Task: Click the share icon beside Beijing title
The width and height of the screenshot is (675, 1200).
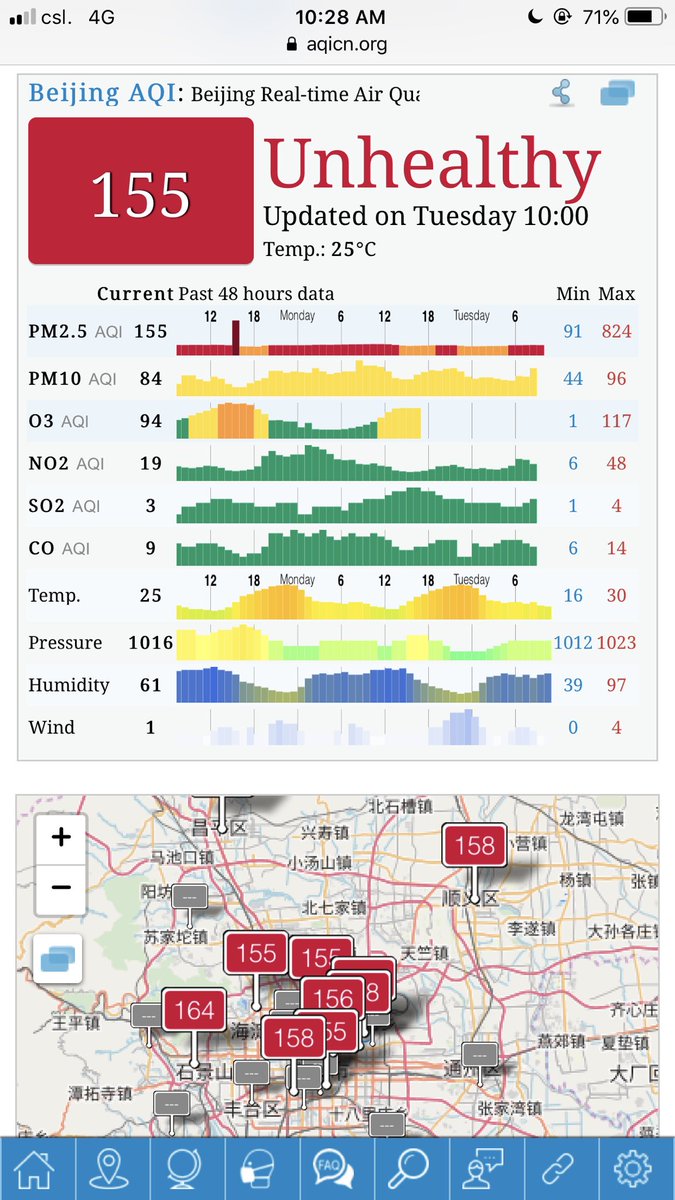Action: coord(562,94)
